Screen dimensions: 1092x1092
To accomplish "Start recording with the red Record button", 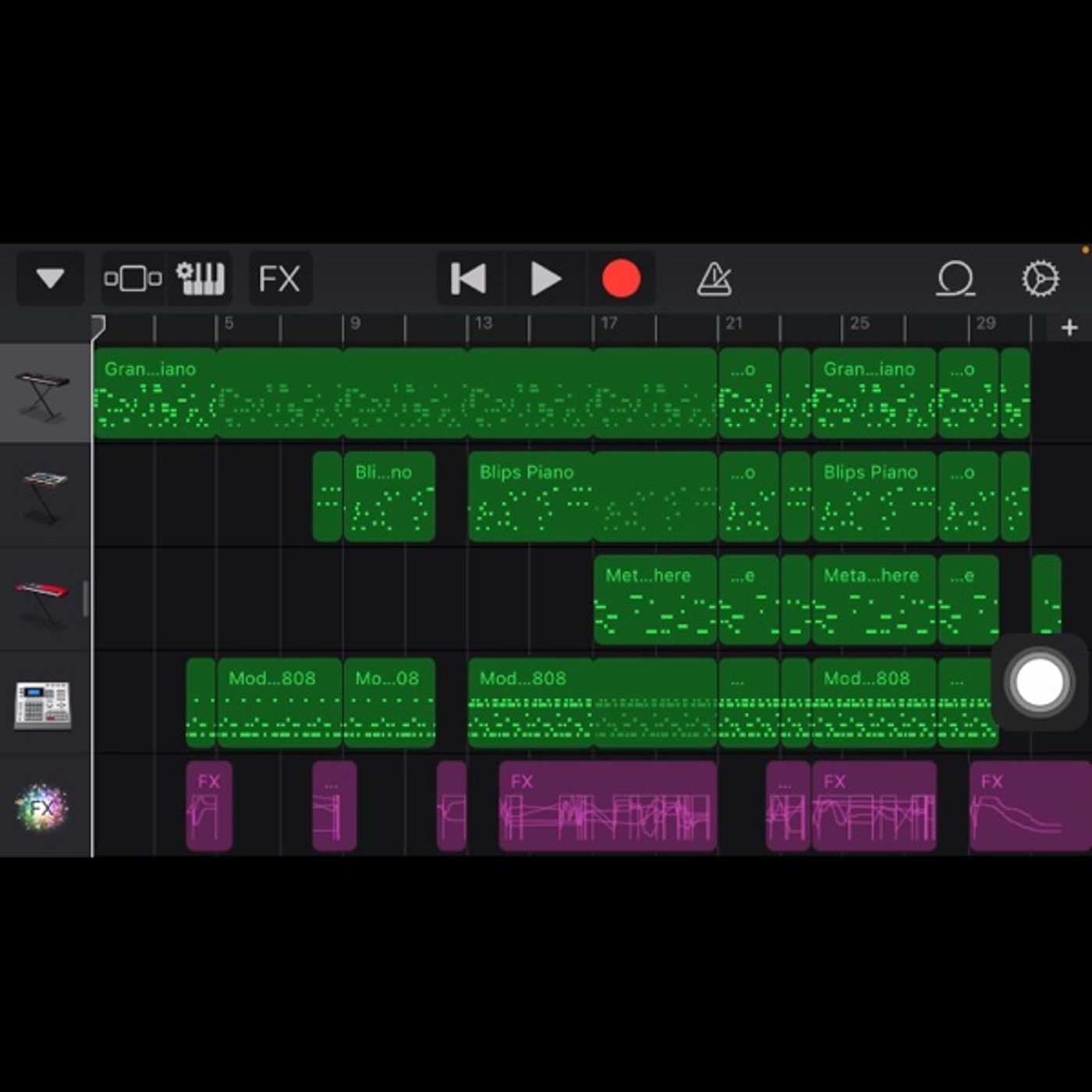I will (x=621, y=278).
